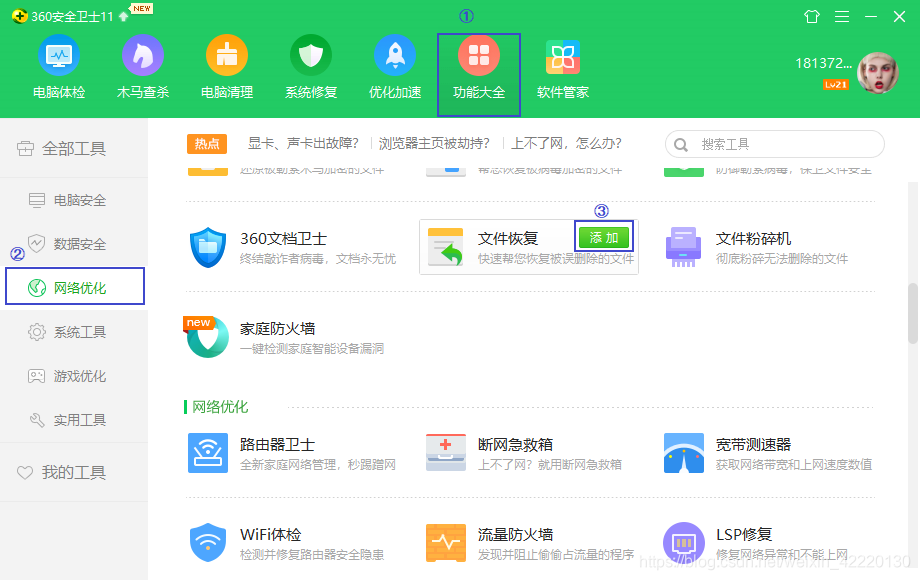920x580 pixels.
Task: Open 家庭防火墙 tool icon
Action: 208,337
